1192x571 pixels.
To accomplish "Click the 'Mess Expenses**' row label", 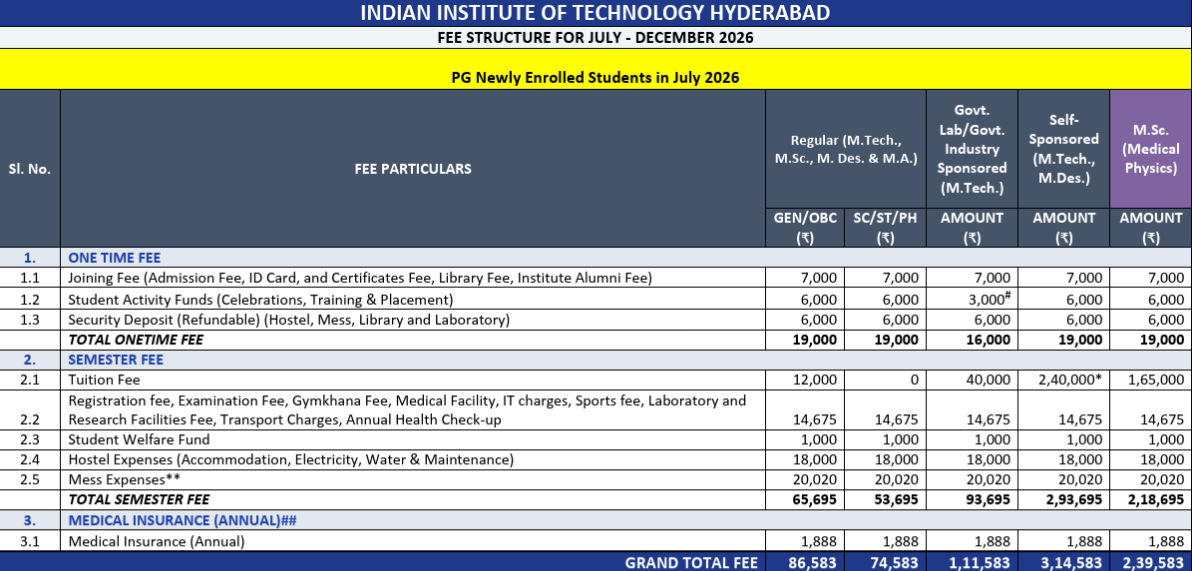I will (123, 480).
